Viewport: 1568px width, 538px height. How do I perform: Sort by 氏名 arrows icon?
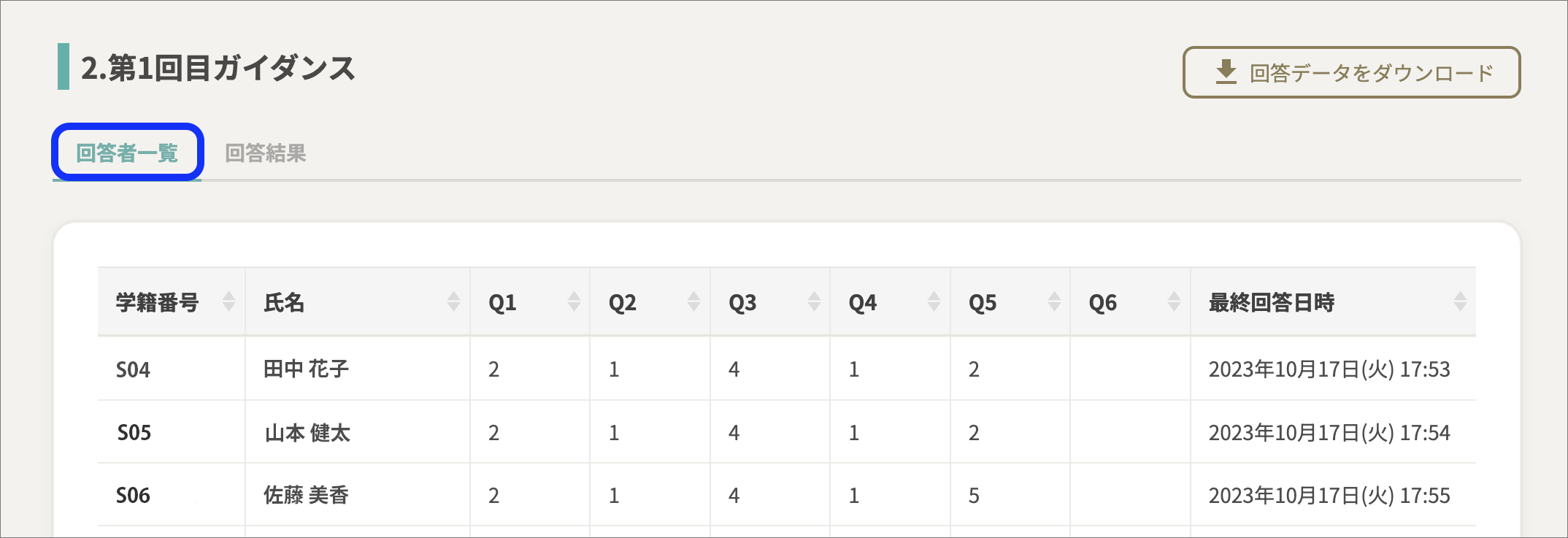(453, 301)
